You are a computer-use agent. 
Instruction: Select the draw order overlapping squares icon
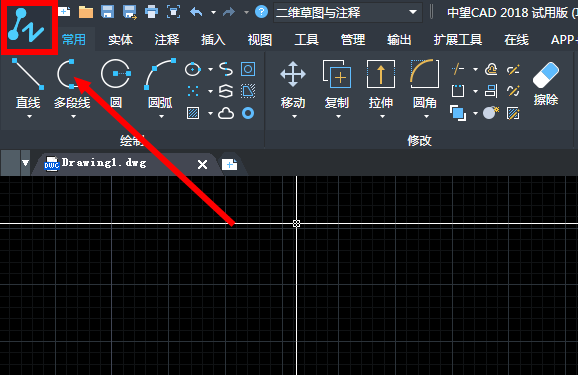[x=458, y=113]
